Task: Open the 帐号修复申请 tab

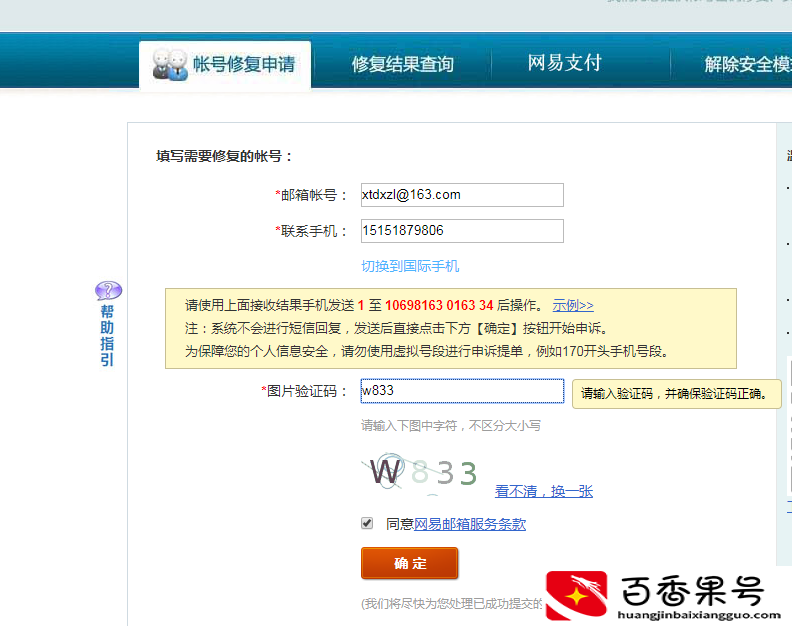Action: click(225, 64)
